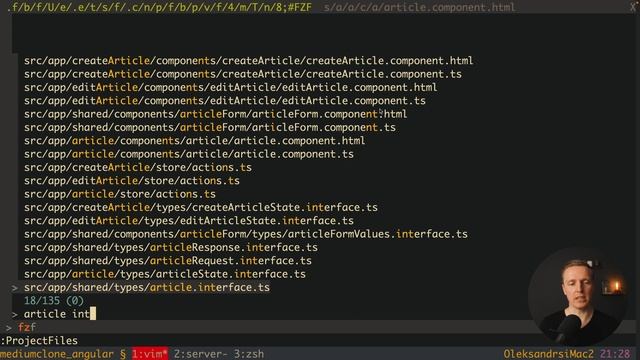
Task: Select articleFormValues.interface.ts result
Action: point(246,234)
